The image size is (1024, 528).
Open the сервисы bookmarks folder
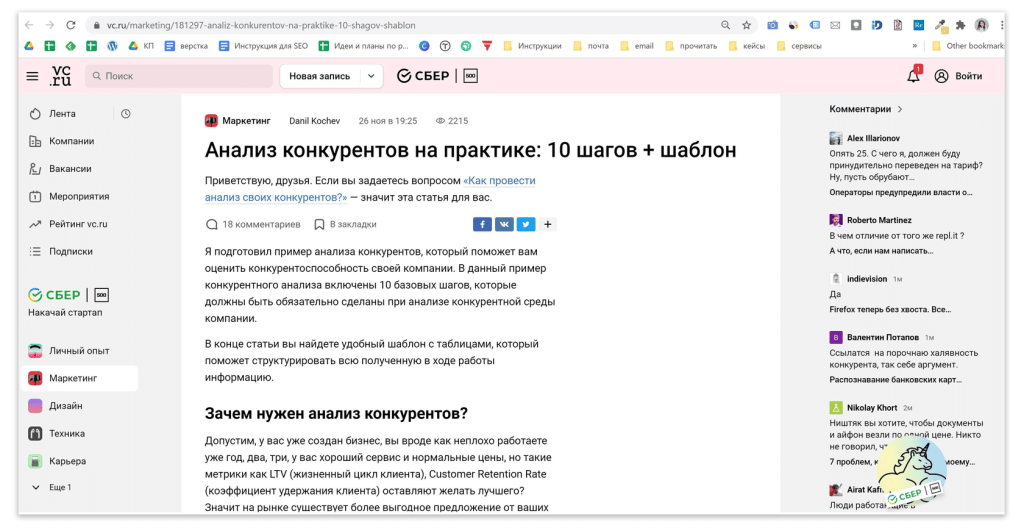tap(799, 46)
